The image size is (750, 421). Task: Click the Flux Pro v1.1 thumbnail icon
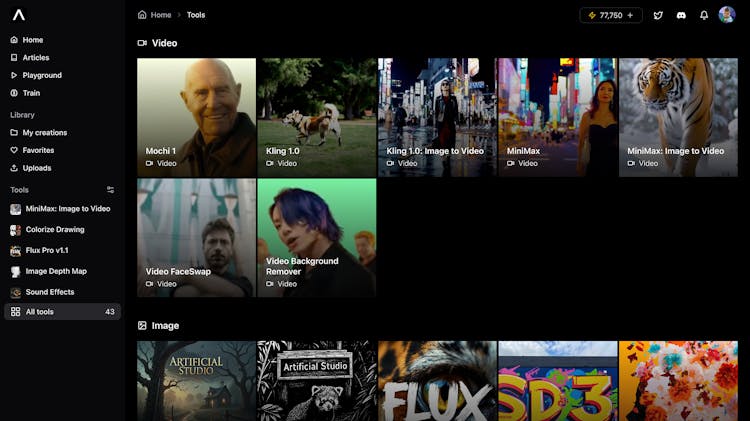click(15, 251)
